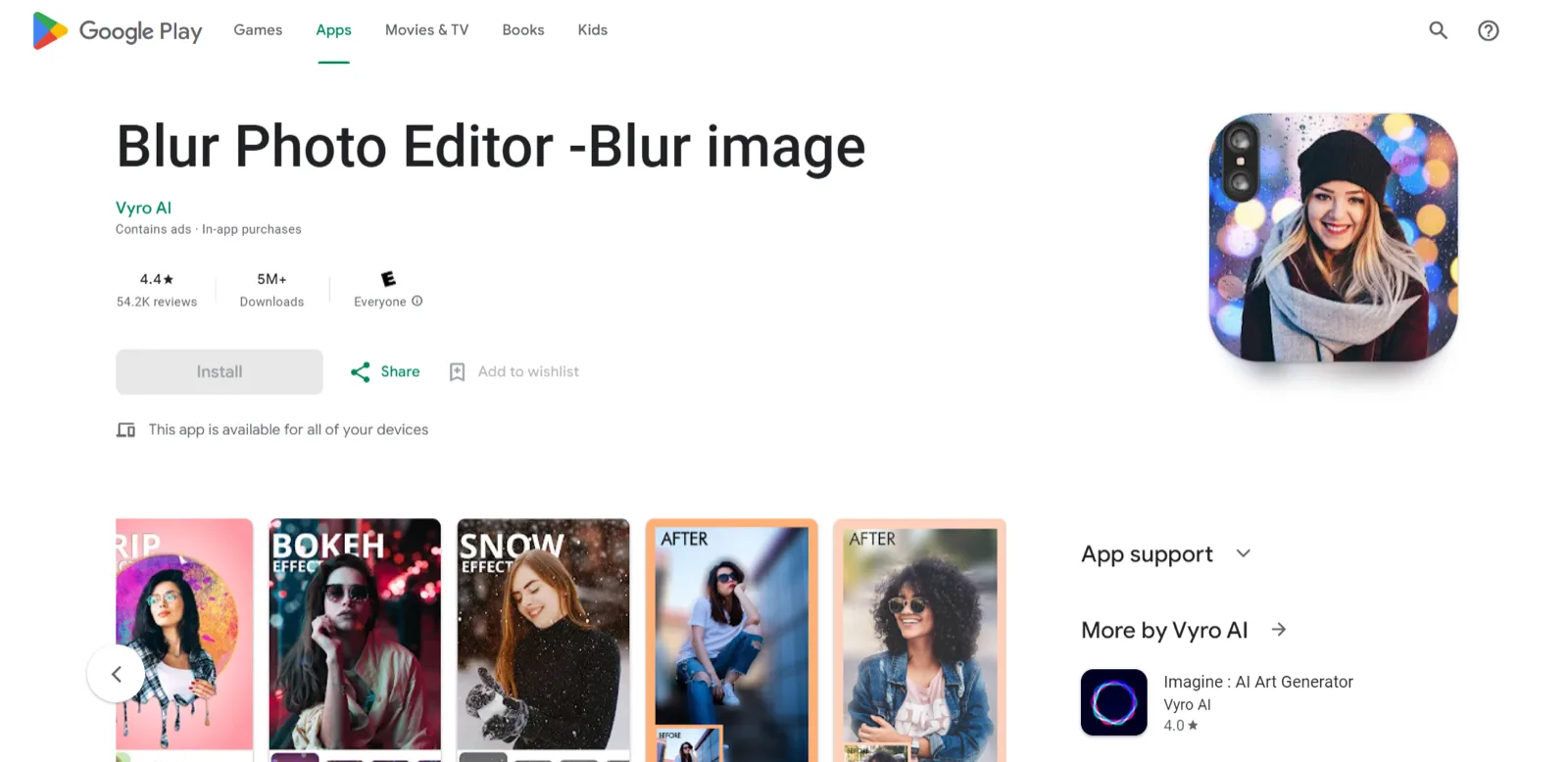1568x762 pixels.
Task: Open the help center icon
Action: pyautogui.click(x=1489, y=30)
